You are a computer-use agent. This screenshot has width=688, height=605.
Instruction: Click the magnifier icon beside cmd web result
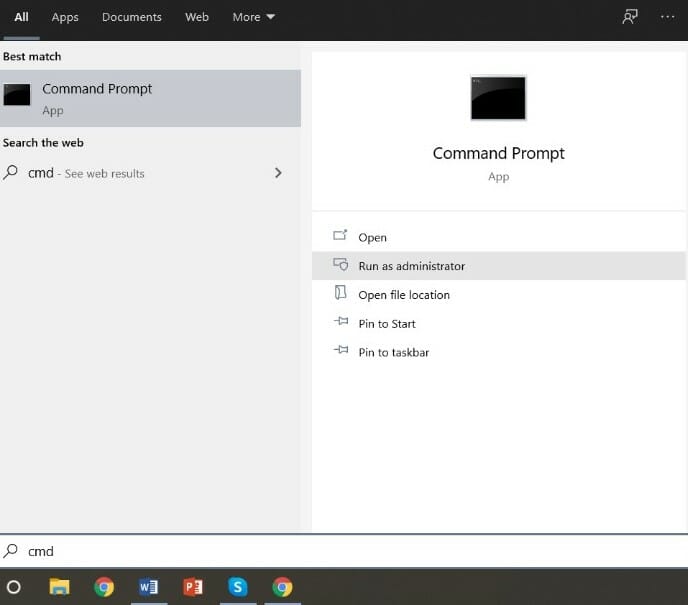click(x=11, y=172)
